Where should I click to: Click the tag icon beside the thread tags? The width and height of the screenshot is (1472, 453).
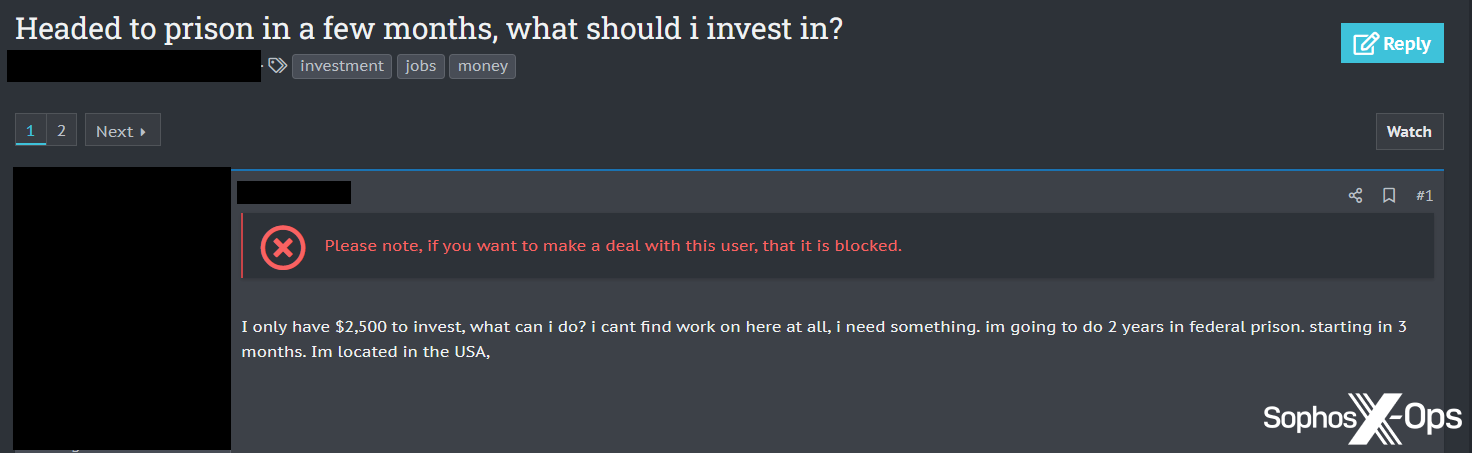[277, 66]
